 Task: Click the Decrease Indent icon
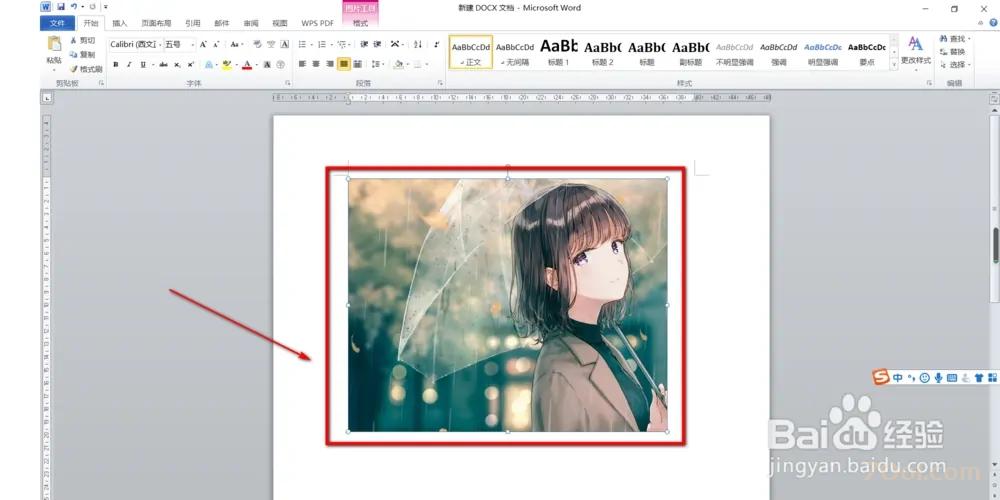[364, 44]
